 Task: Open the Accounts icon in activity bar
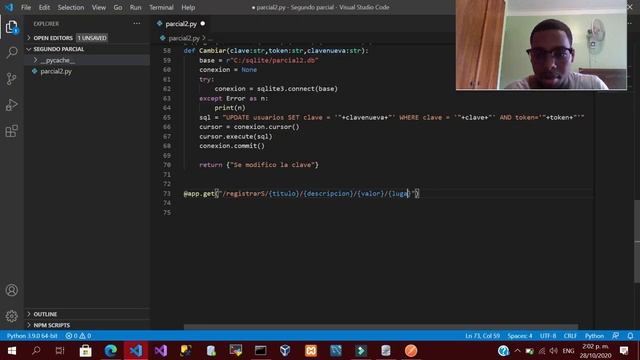11,290
